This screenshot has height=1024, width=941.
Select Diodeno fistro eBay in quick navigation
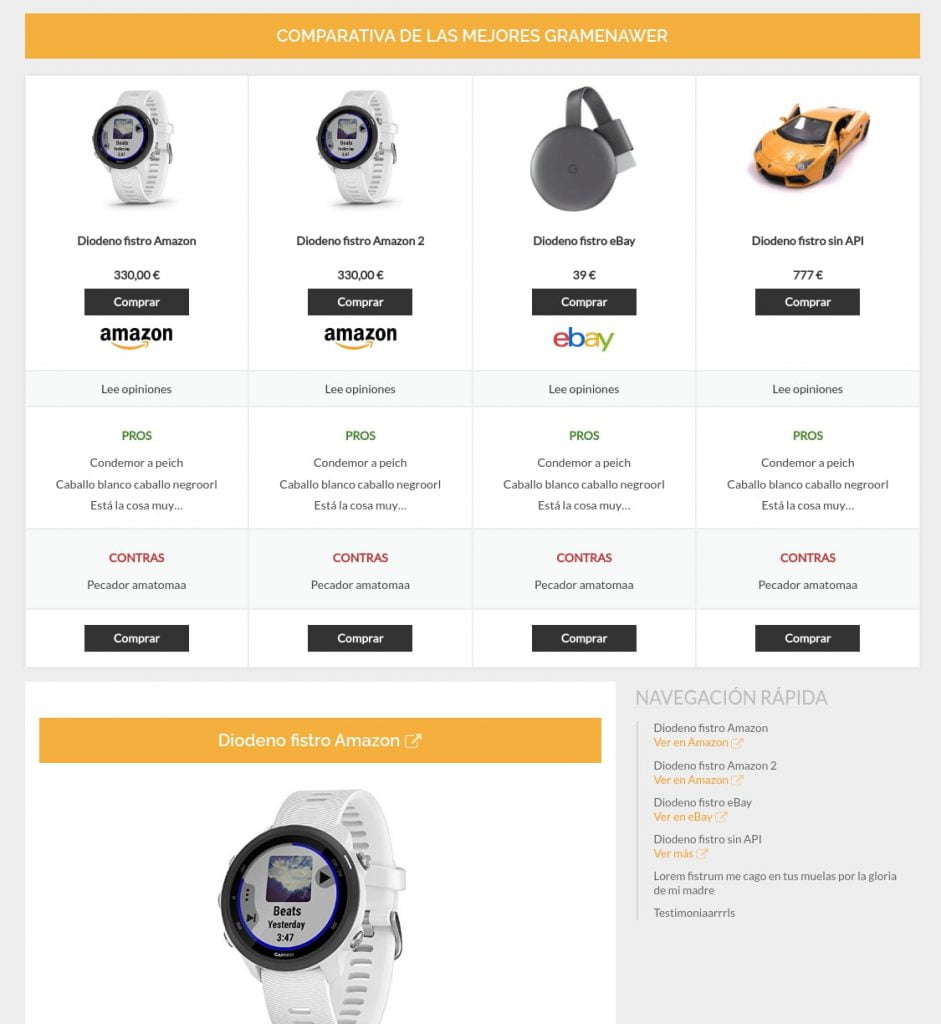coord(703,802)
